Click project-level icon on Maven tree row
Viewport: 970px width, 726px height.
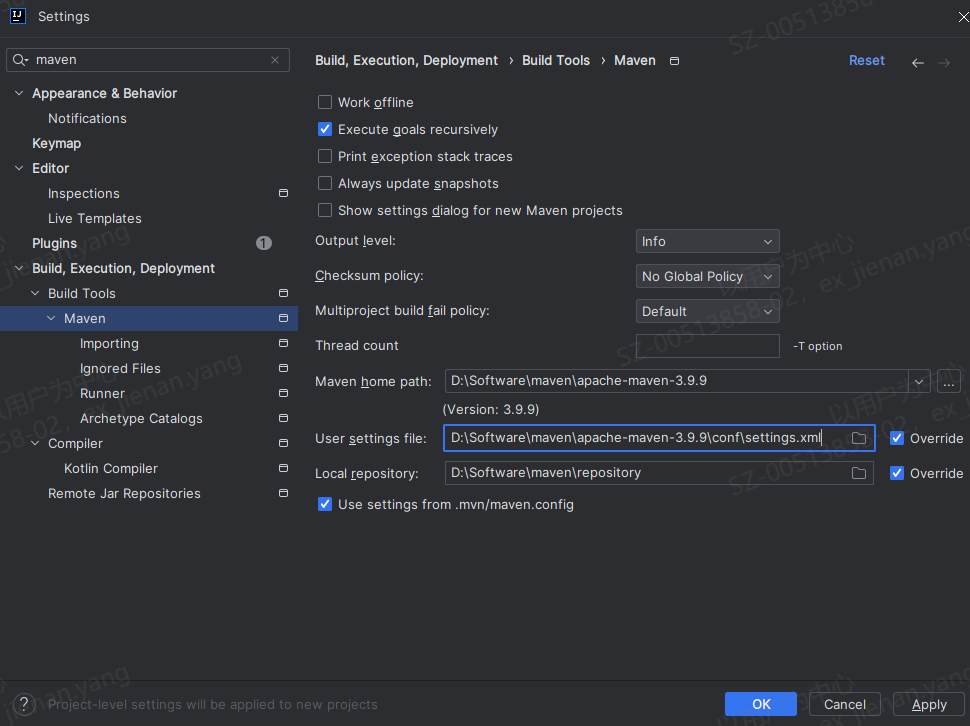coord(283,318)
